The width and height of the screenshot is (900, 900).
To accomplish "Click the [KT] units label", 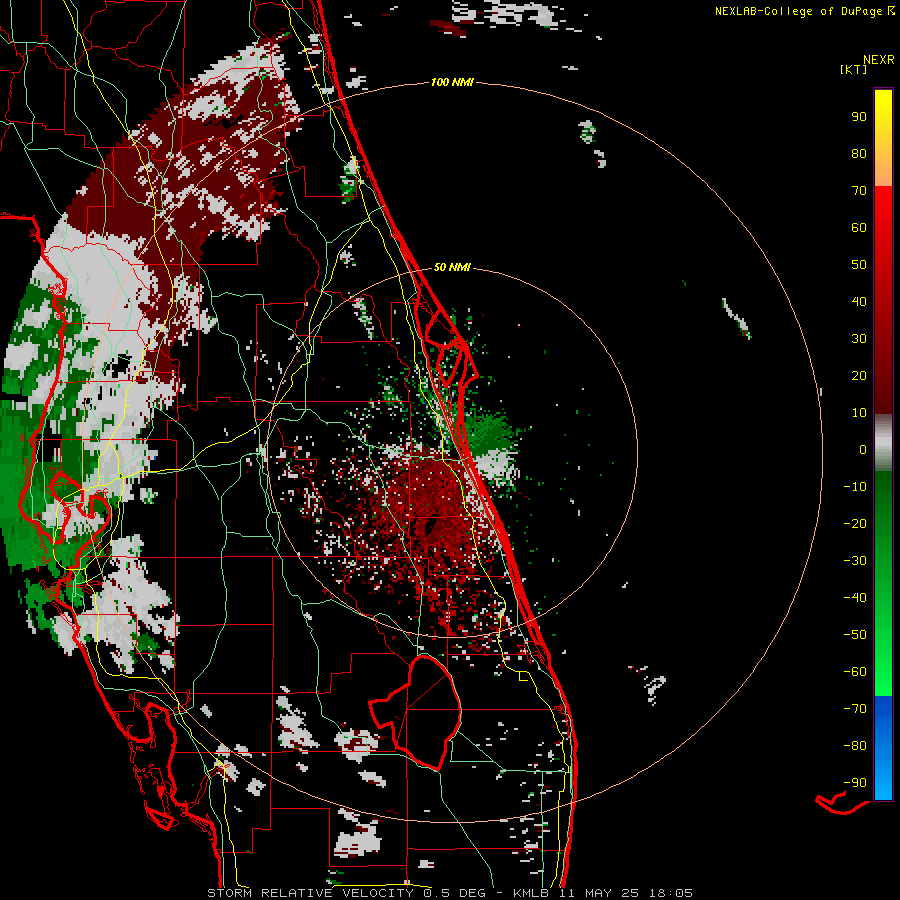I will tap(853, 69).
